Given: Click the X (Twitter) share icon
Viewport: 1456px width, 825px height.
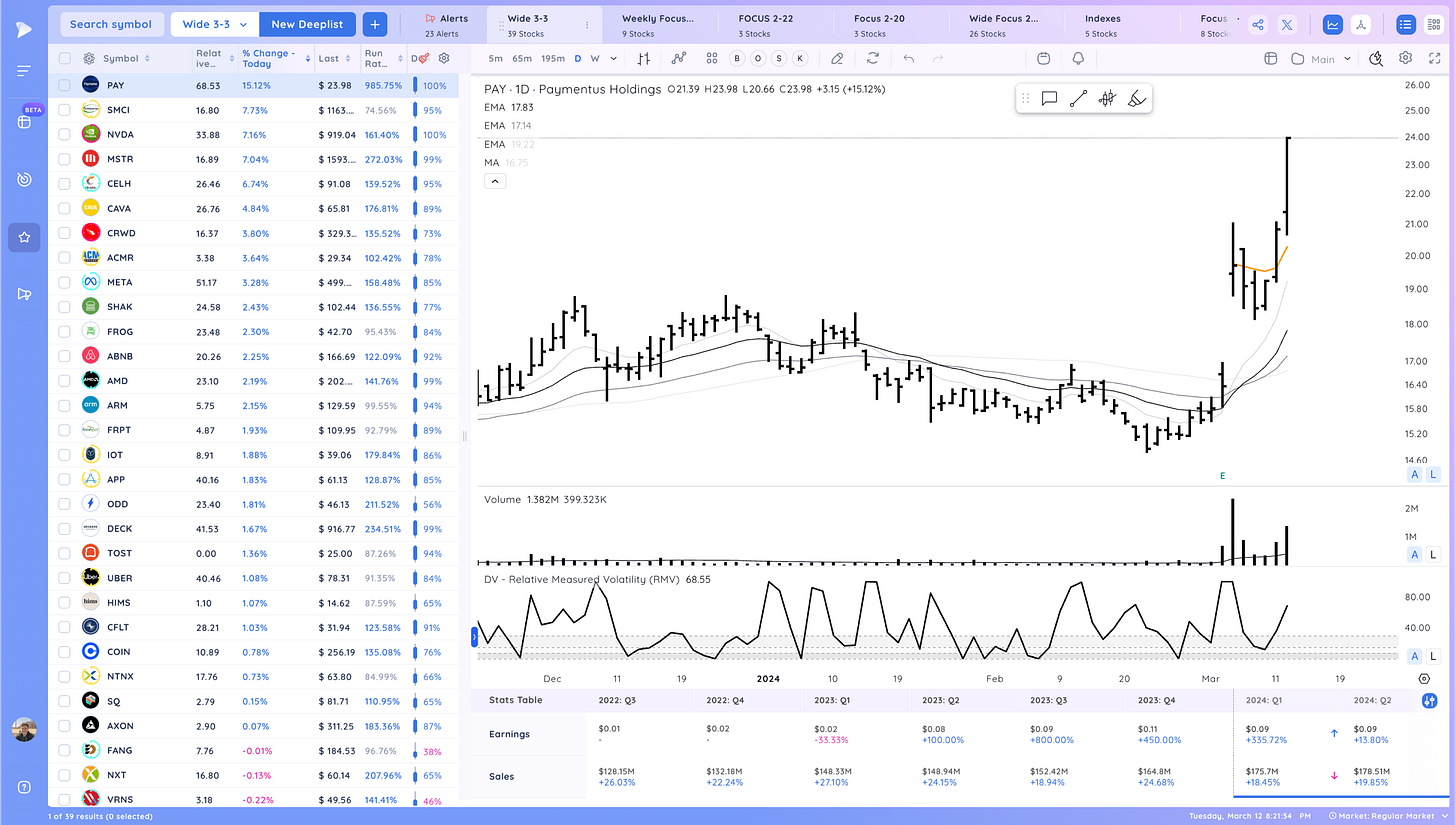Looking at the screenshot, I should point(1287,25).
